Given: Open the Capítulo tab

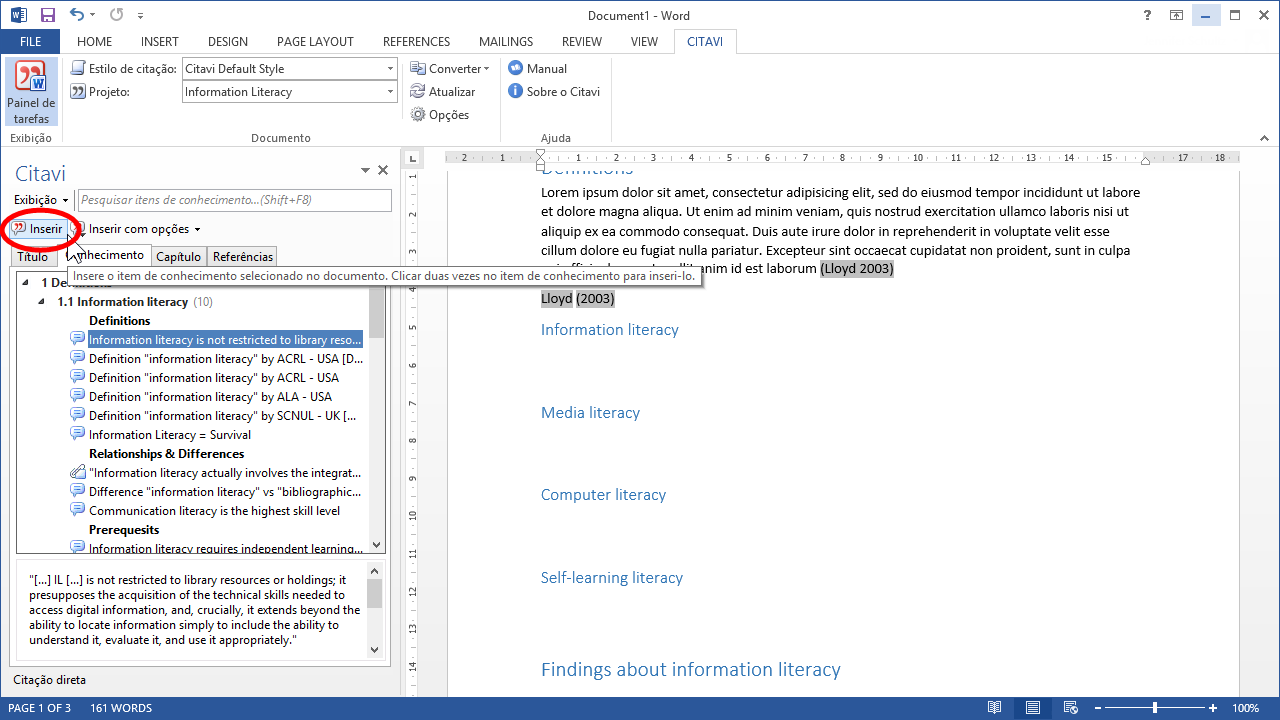Looking at the screenshot, I should pos(179,256).
